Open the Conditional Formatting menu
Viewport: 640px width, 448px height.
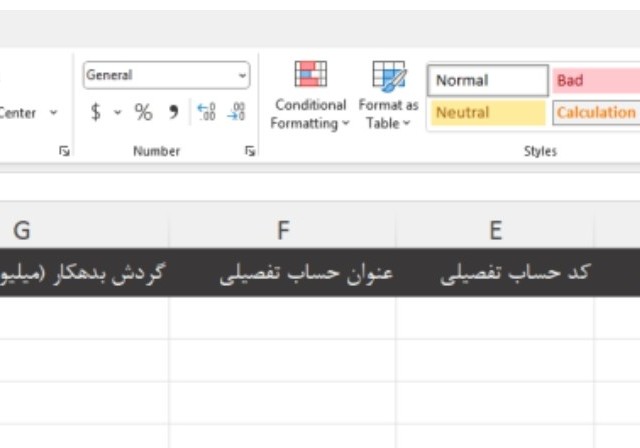click(310, 96)
